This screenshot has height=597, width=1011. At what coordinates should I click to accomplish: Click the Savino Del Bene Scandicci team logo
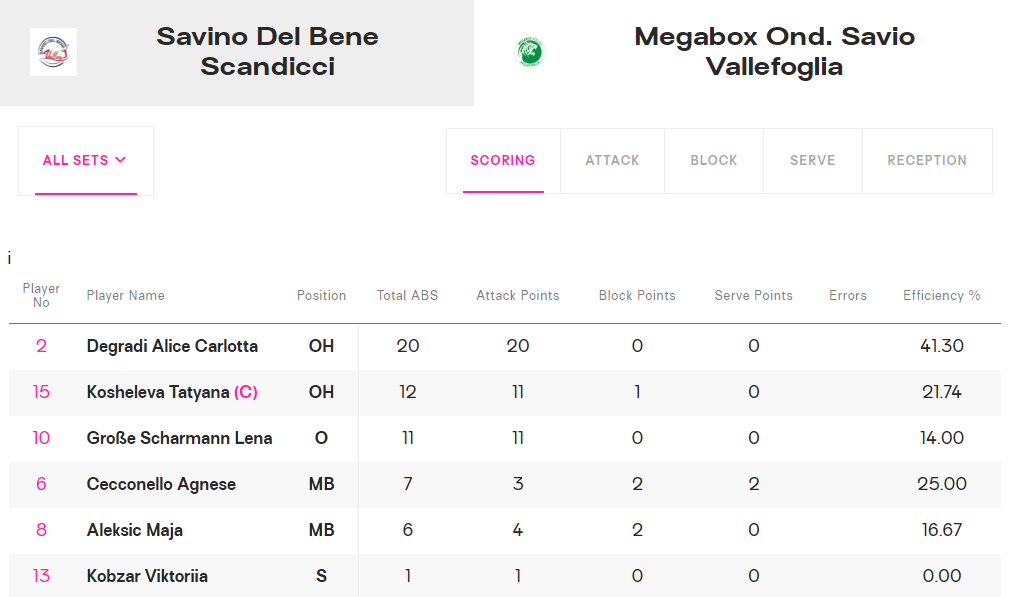tap(54, 52)
